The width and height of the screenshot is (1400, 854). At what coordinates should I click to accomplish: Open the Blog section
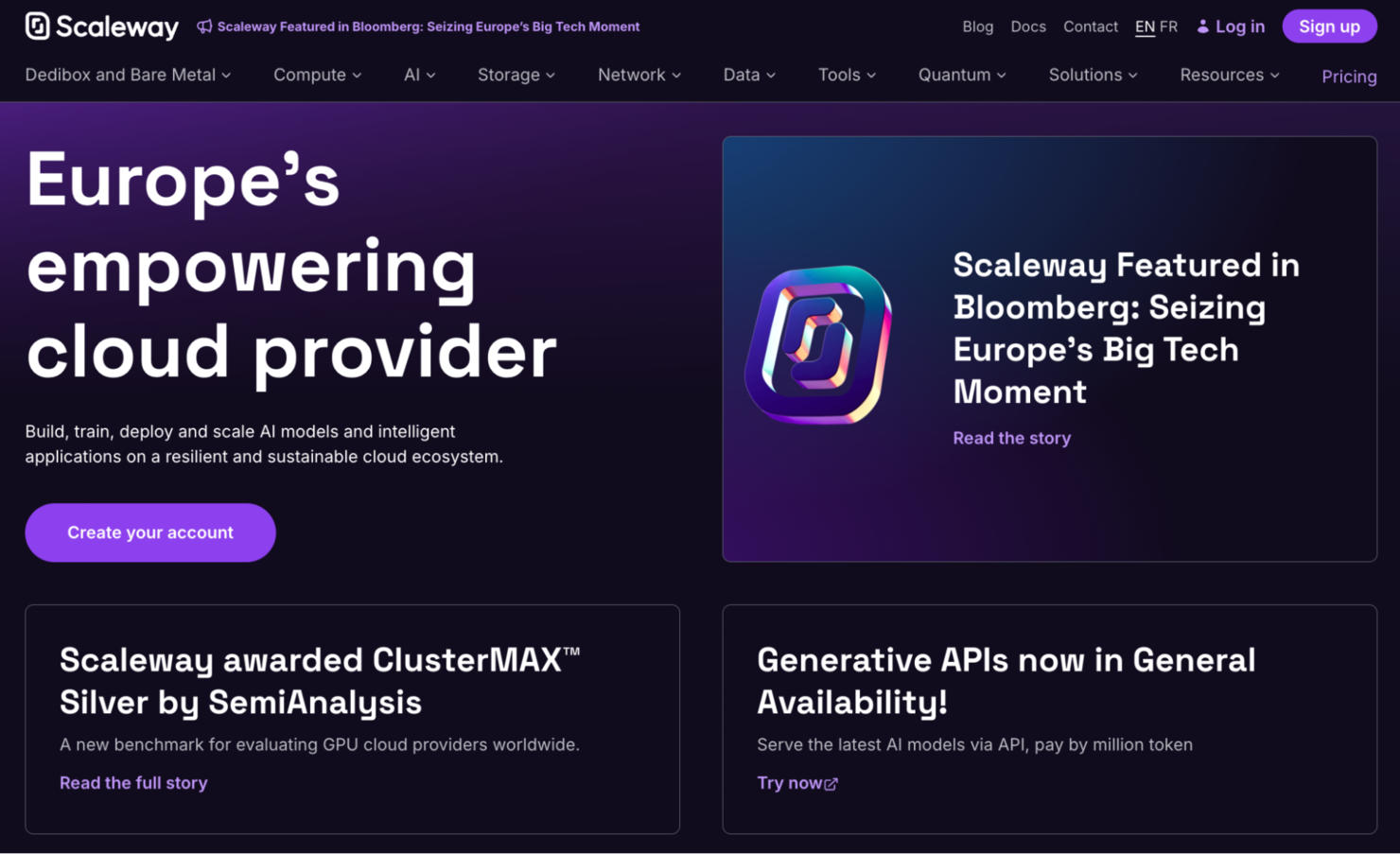coord(978,26)
